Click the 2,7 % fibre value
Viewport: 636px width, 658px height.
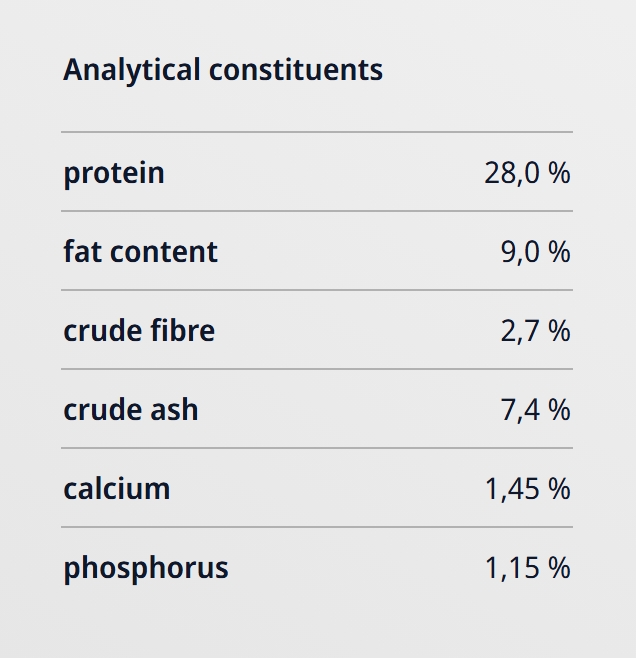point(535,331)
